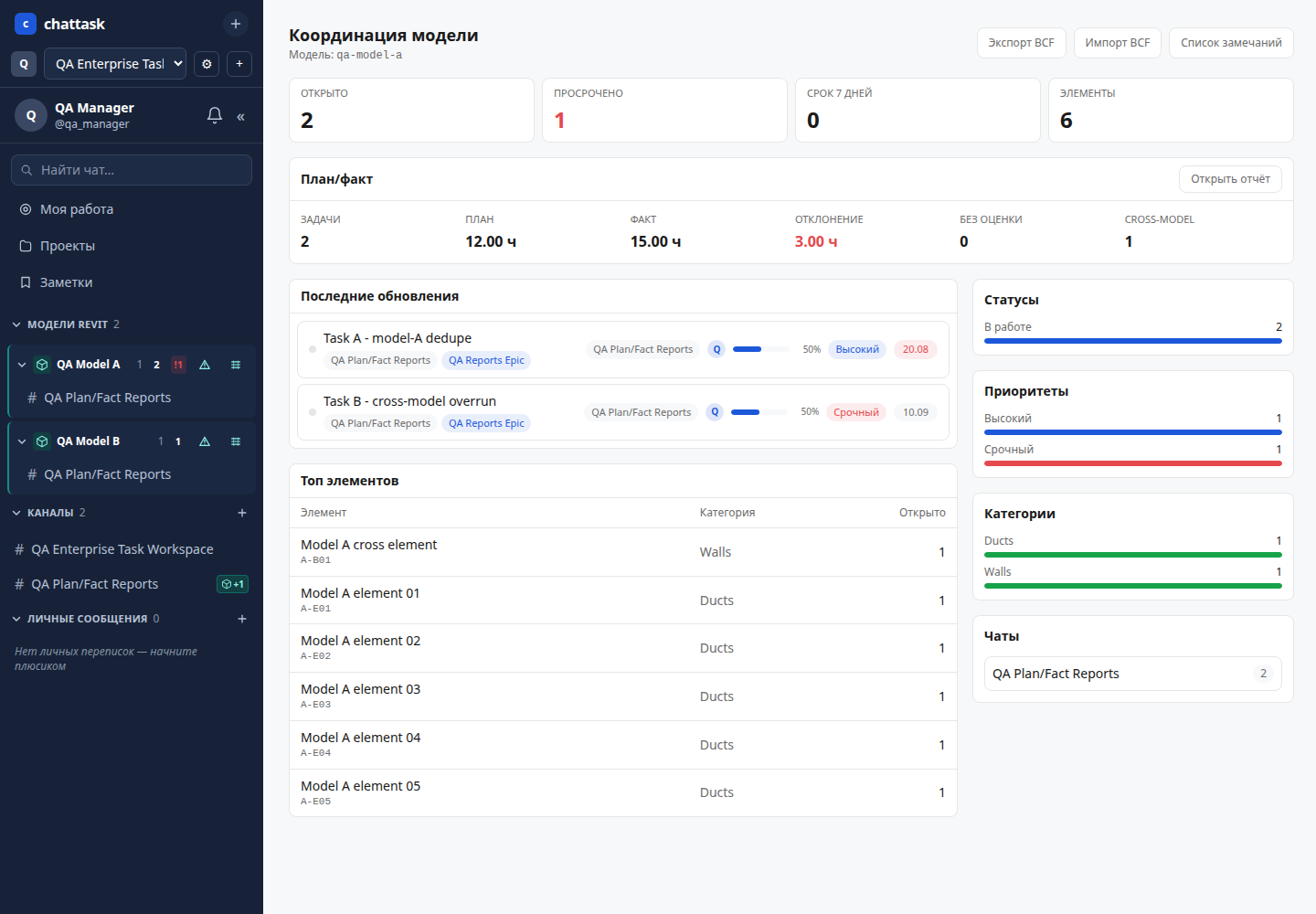The height and width of the screenshot is (914, 1316).
Task: Click the model +1 badge on QA Plan/Fact Reports channel
Action: click(x=233, y=584)
